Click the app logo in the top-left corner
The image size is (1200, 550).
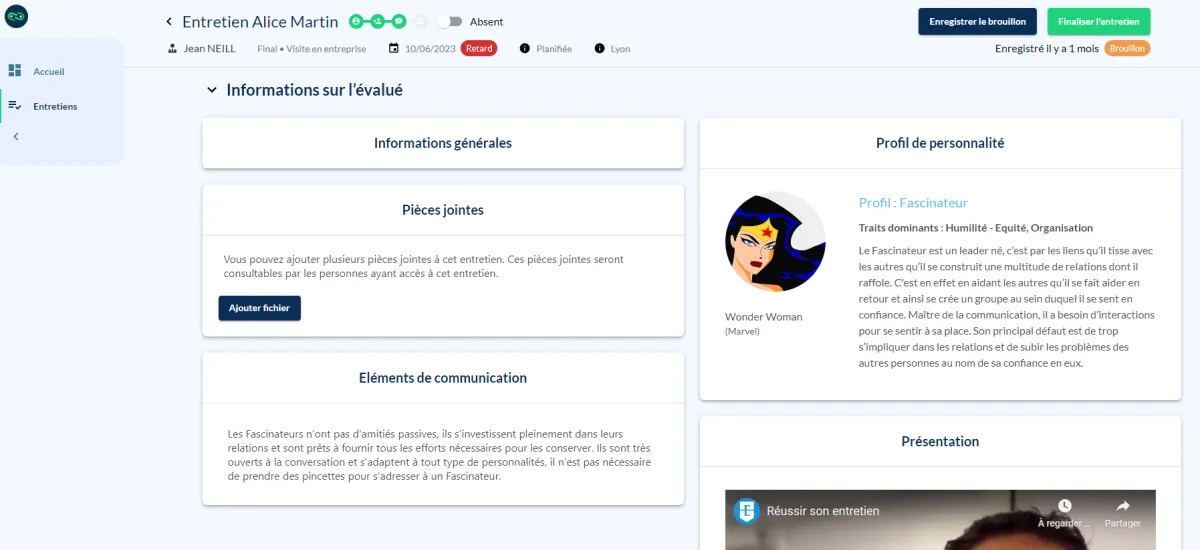(x=17, y=17)
